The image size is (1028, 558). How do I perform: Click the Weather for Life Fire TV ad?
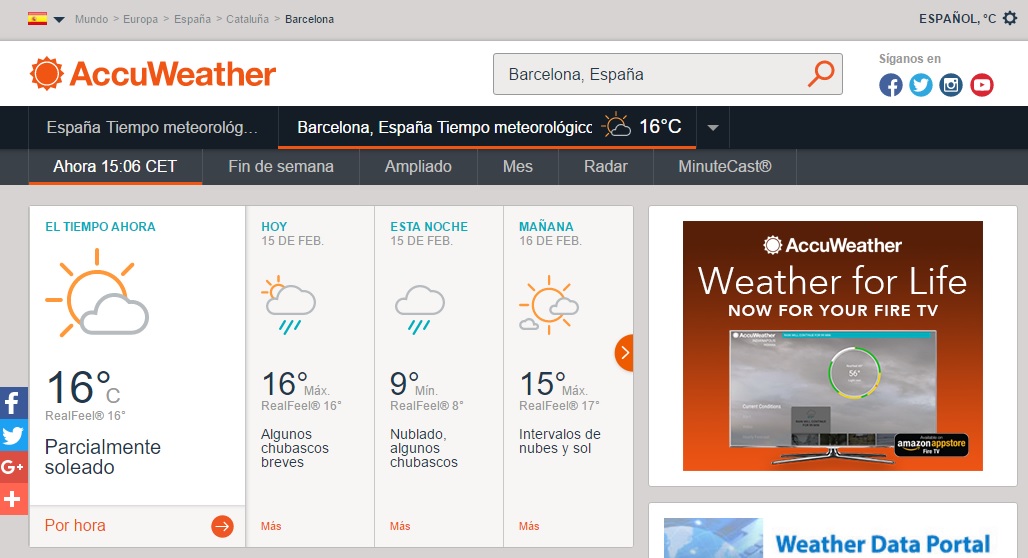coord(833,346)
